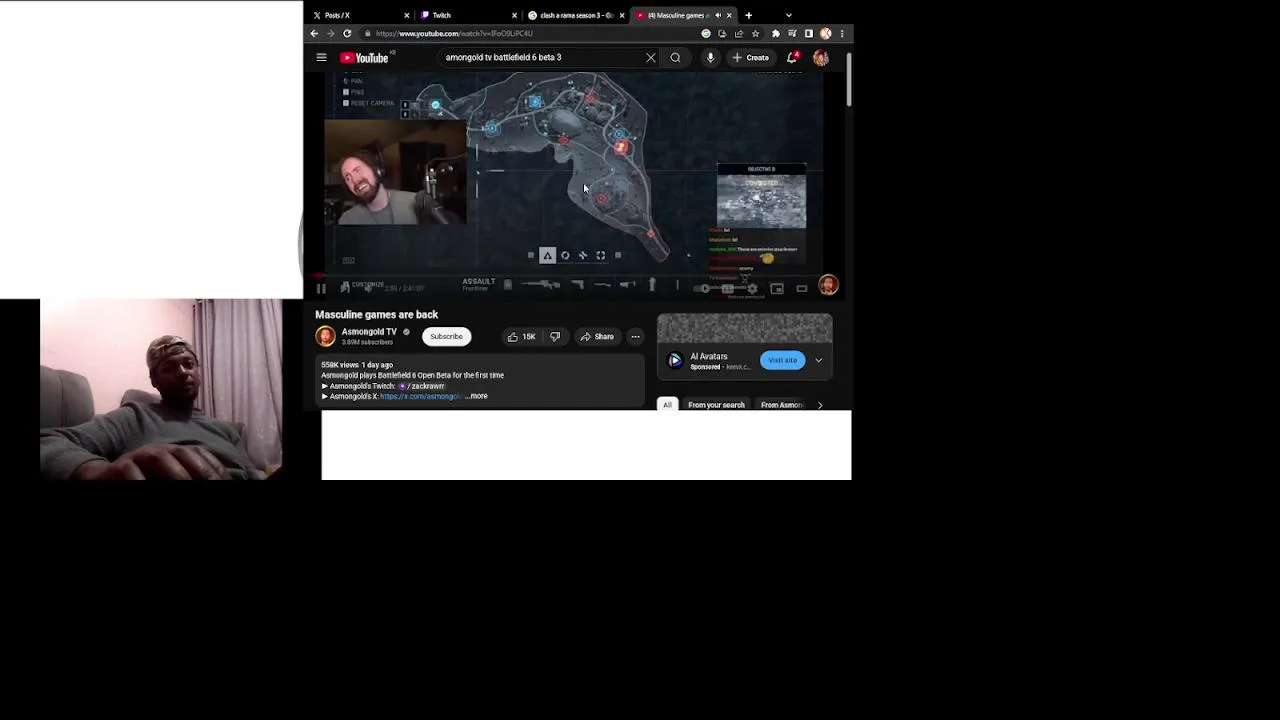Open a new browser tab
Image resolution: width=1280 pixels, height=720 pixels.
[x=748, y=15]
